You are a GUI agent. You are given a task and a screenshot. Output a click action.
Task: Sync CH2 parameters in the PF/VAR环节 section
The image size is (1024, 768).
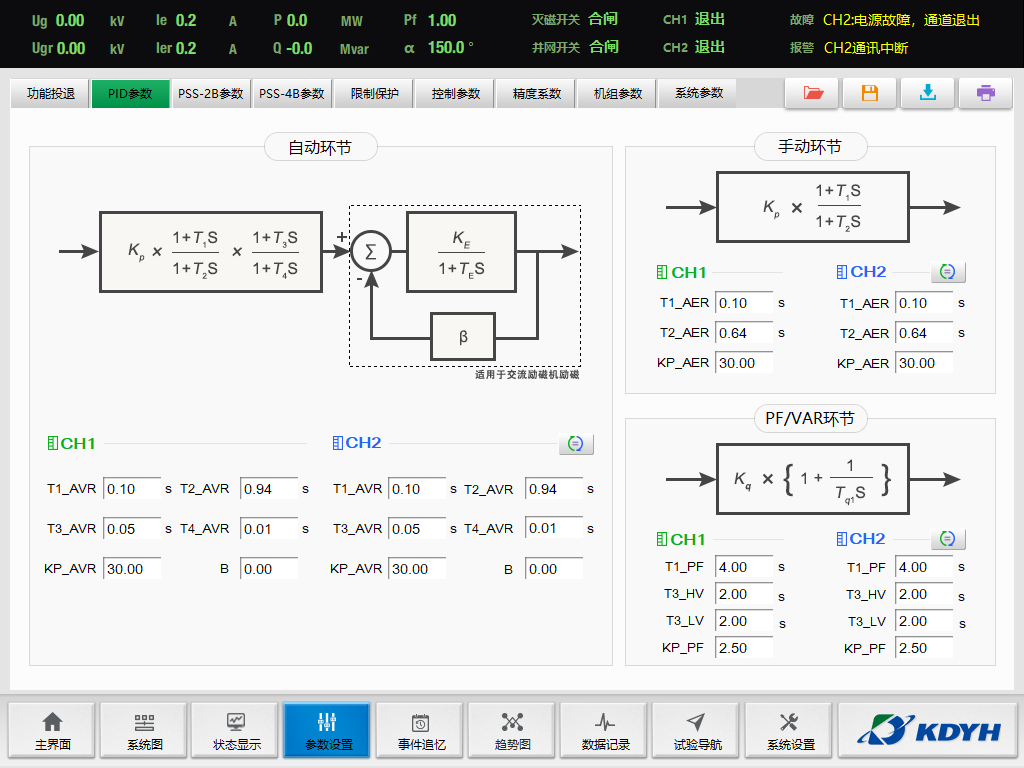point(948,539)
